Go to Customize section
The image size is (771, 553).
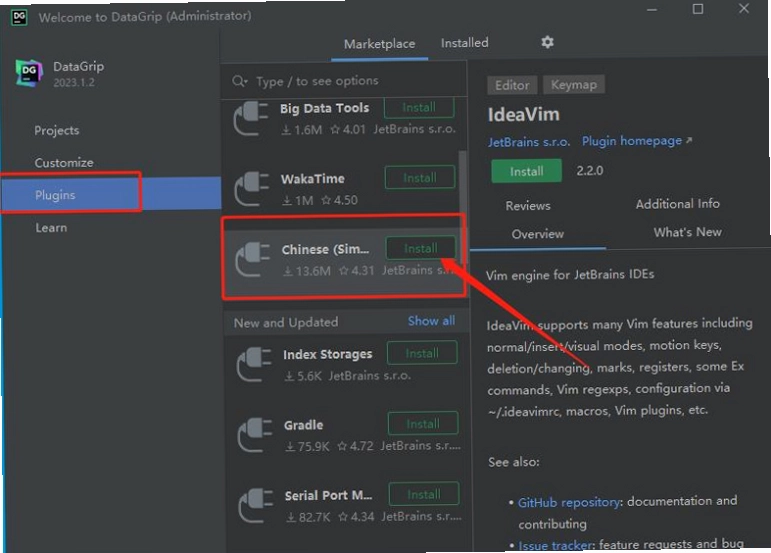[64, 163]
